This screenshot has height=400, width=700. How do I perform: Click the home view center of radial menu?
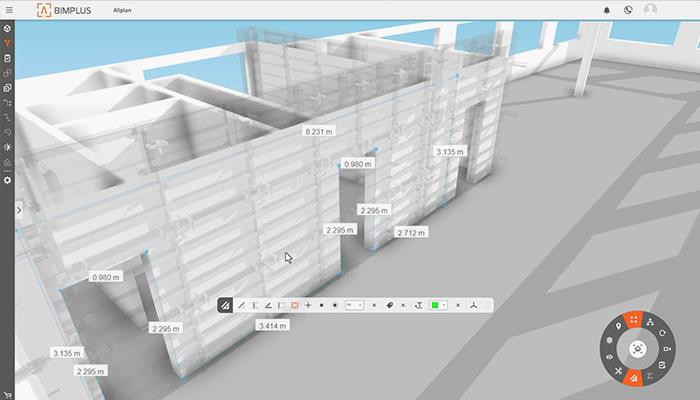point(637,349)
